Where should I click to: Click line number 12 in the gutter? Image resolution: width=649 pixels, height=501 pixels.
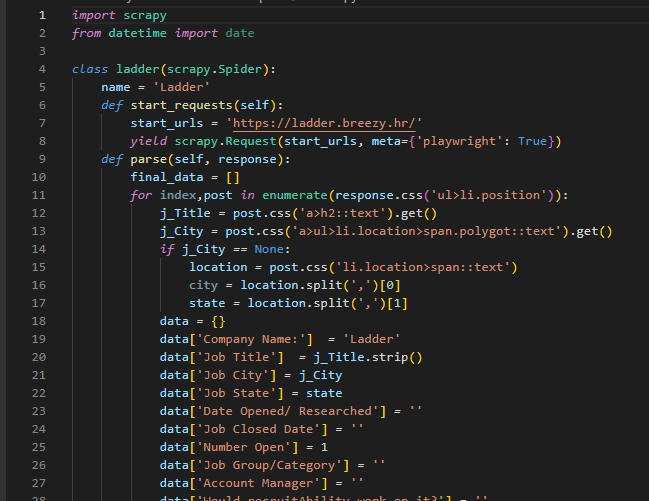coord(38,213)
